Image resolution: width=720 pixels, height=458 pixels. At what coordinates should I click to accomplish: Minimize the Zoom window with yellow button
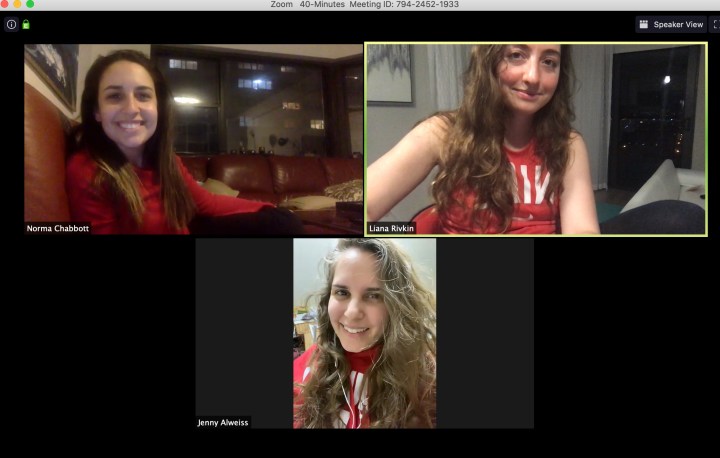click(x=17, y=4)
